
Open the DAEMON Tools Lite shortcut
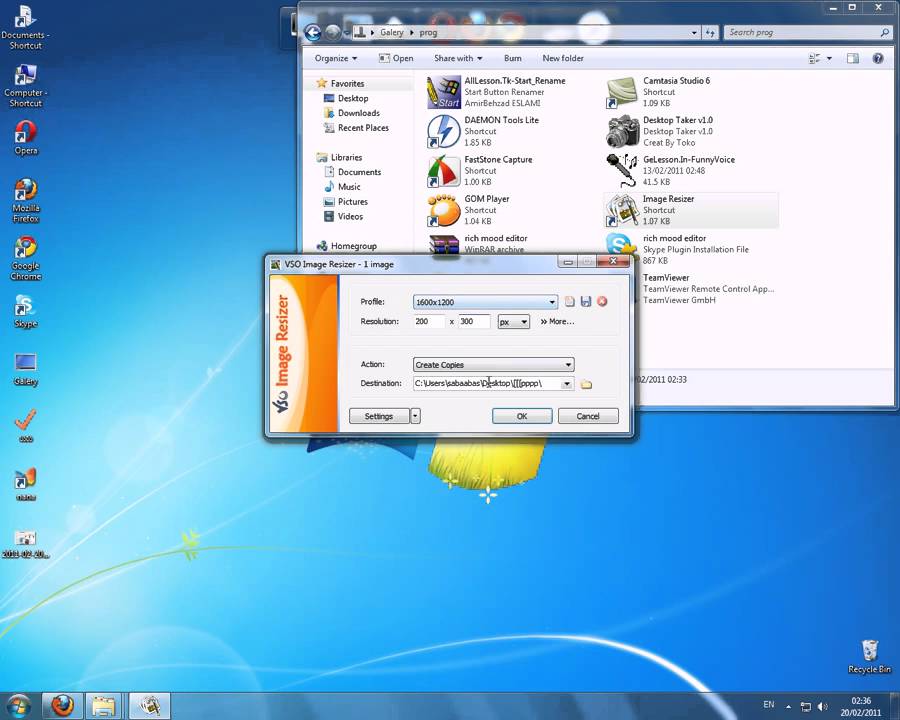(x=444, y=131)
